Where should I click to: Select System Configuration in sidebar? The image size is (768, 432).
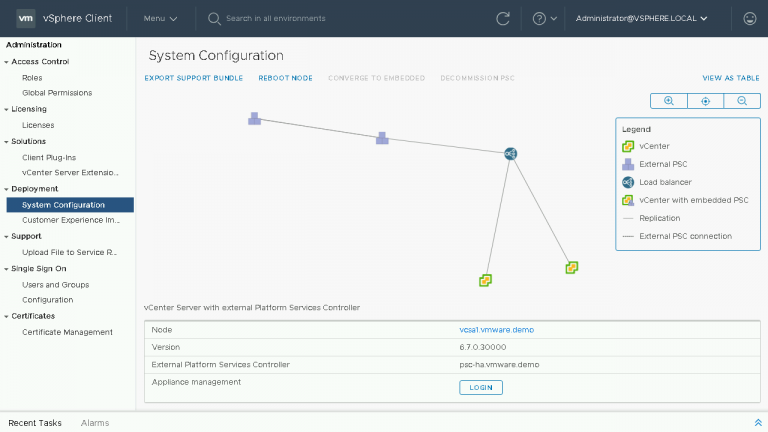click(70, 205)
